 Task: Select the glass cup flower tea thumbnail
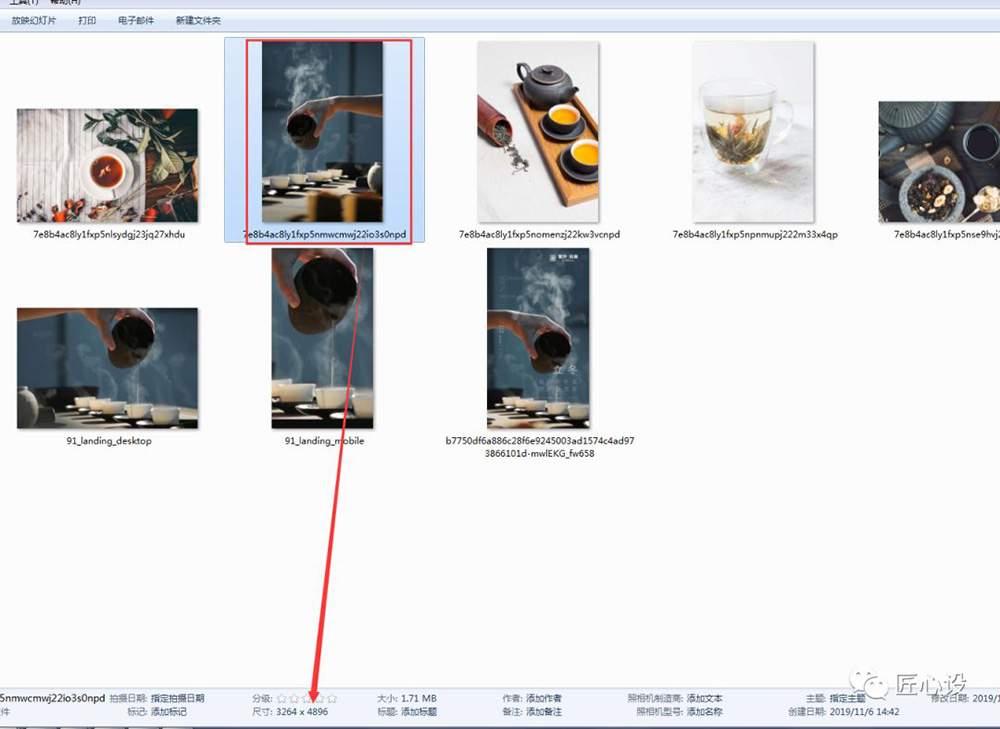[x=753, y=132]
